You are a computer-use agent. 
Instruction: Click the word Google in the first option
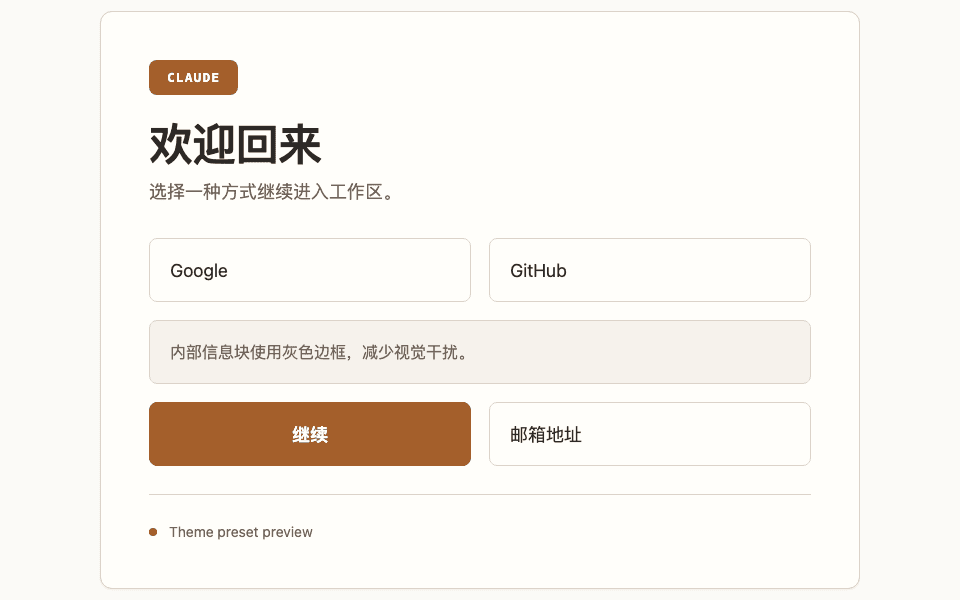coord(199,271)
